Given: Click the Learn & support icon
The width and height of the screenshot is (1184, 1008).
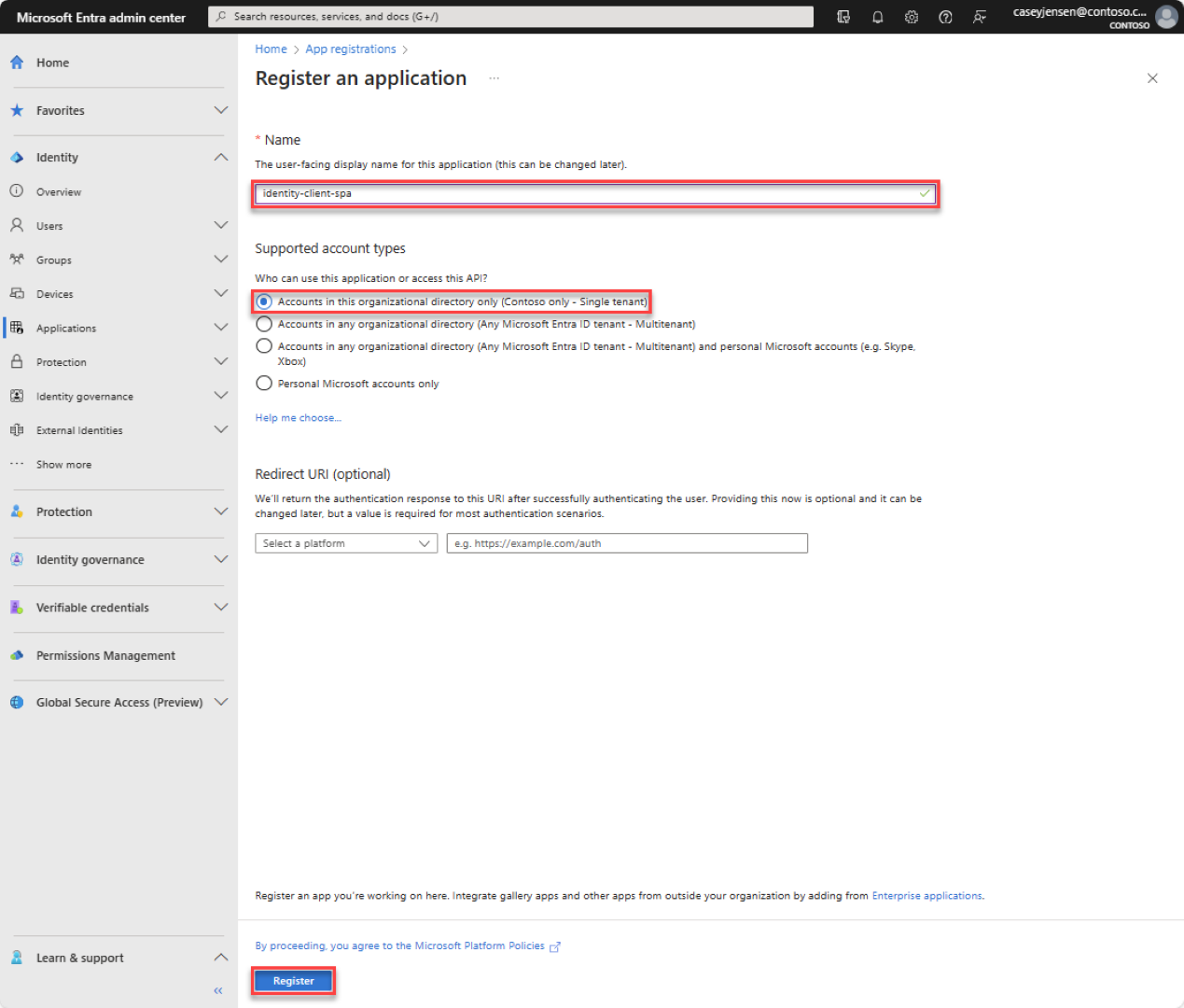Looking at the screenshot, I should pyautogui.click(x=17, y=958).
